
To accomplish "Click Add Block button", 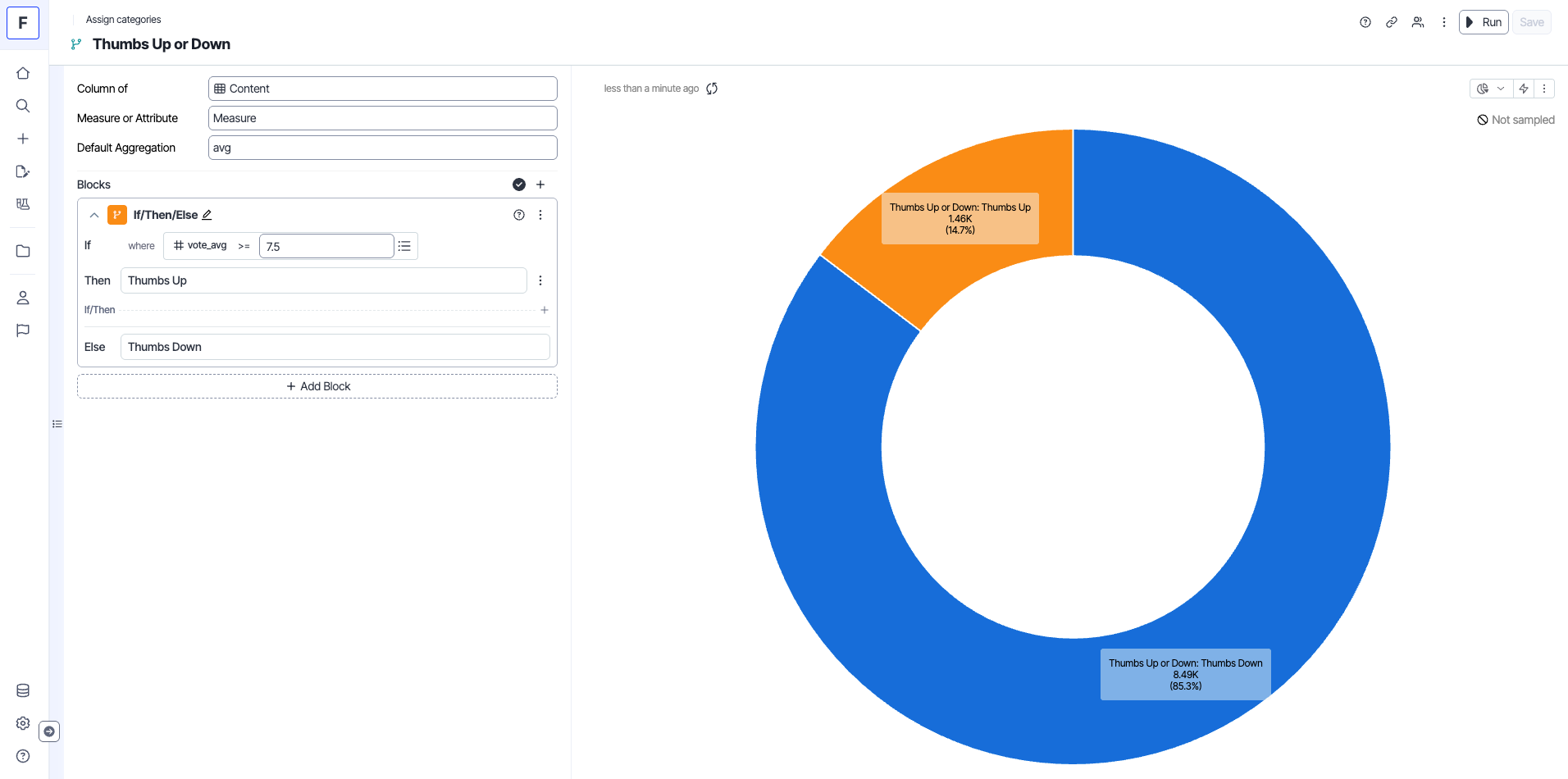I will [317, 386].
